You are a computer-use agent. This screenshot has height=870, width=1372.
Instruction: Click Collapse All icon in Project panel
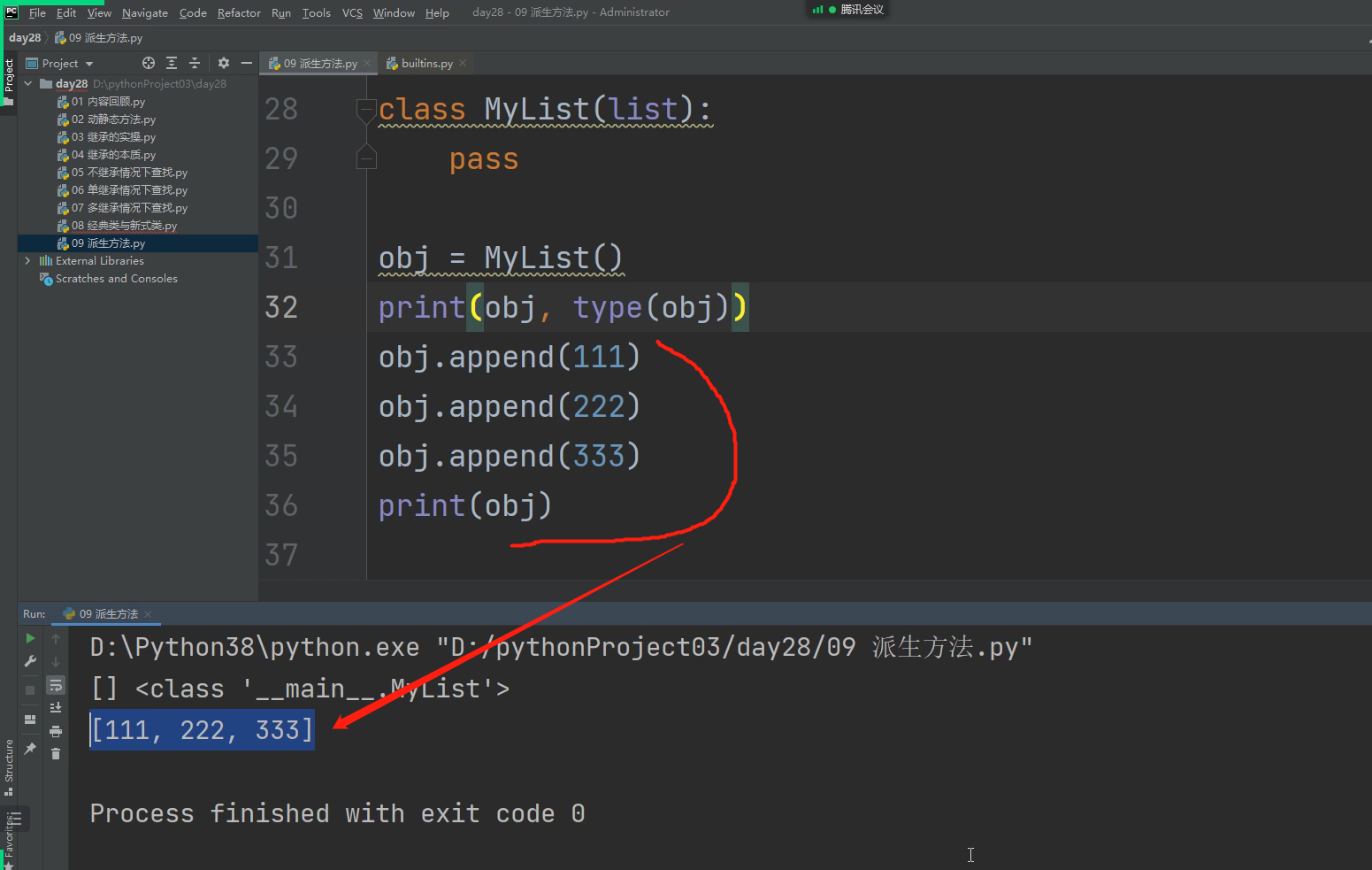pyautogui.click(x=195, y=63)
